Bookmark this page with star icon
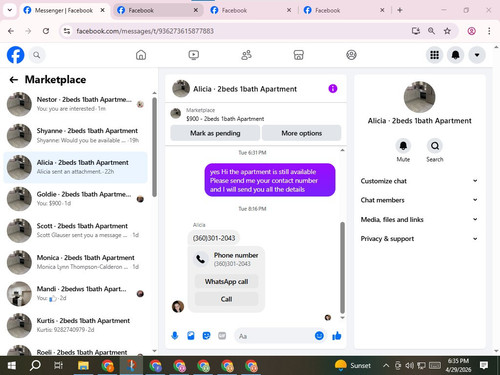 (x=447, y=31)
